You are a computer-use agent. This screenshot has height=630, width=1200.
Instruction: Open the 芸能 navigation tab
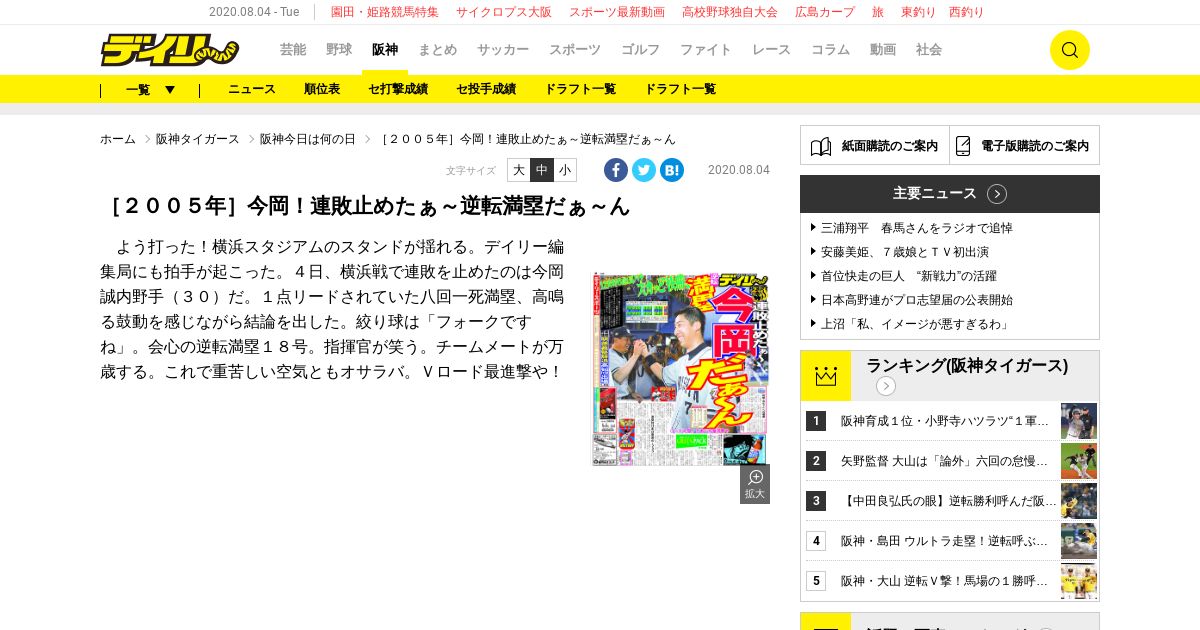[x=293, y=50]
